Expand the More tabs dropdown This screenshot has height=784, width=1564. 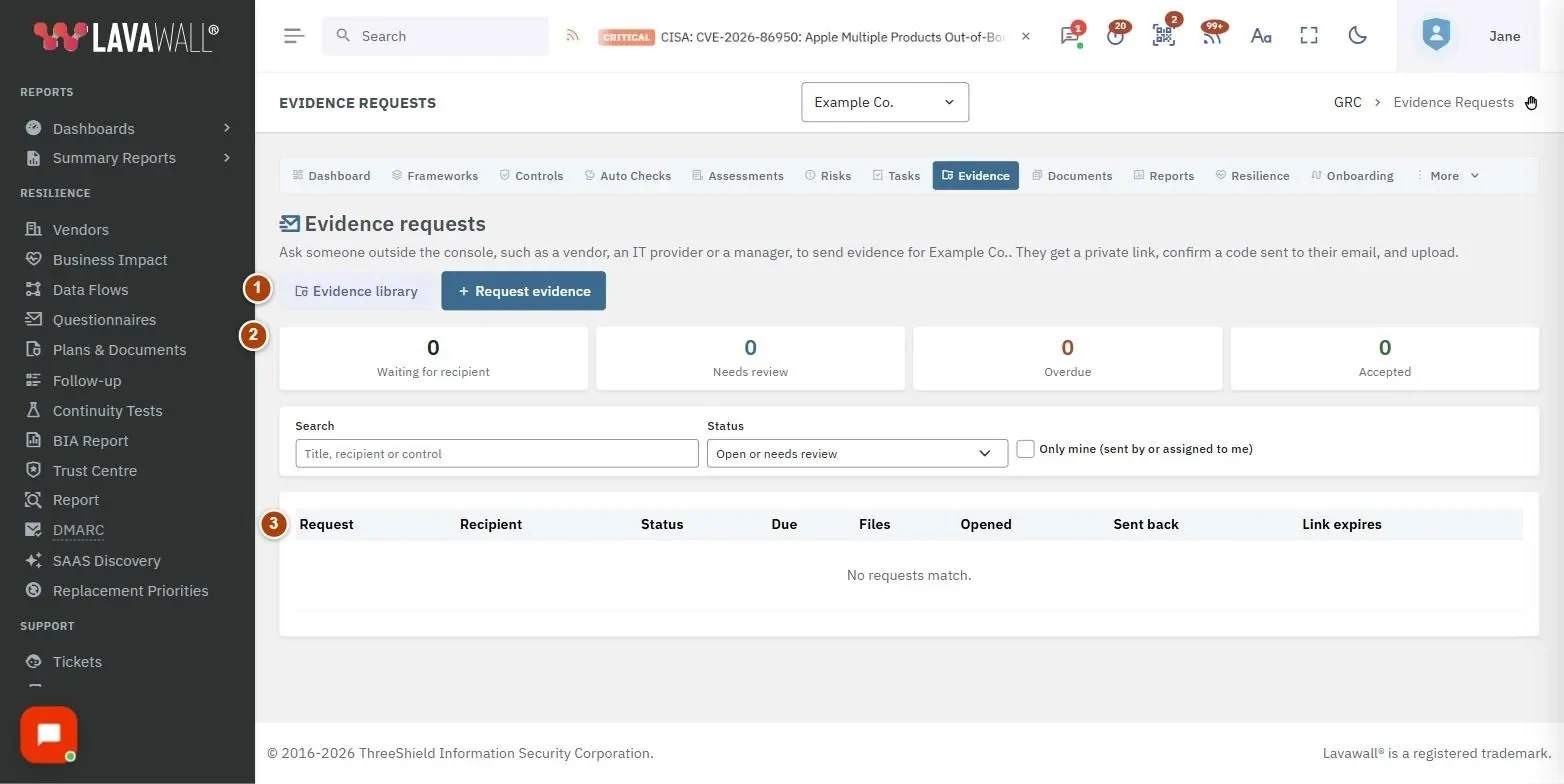(1448, 175)
